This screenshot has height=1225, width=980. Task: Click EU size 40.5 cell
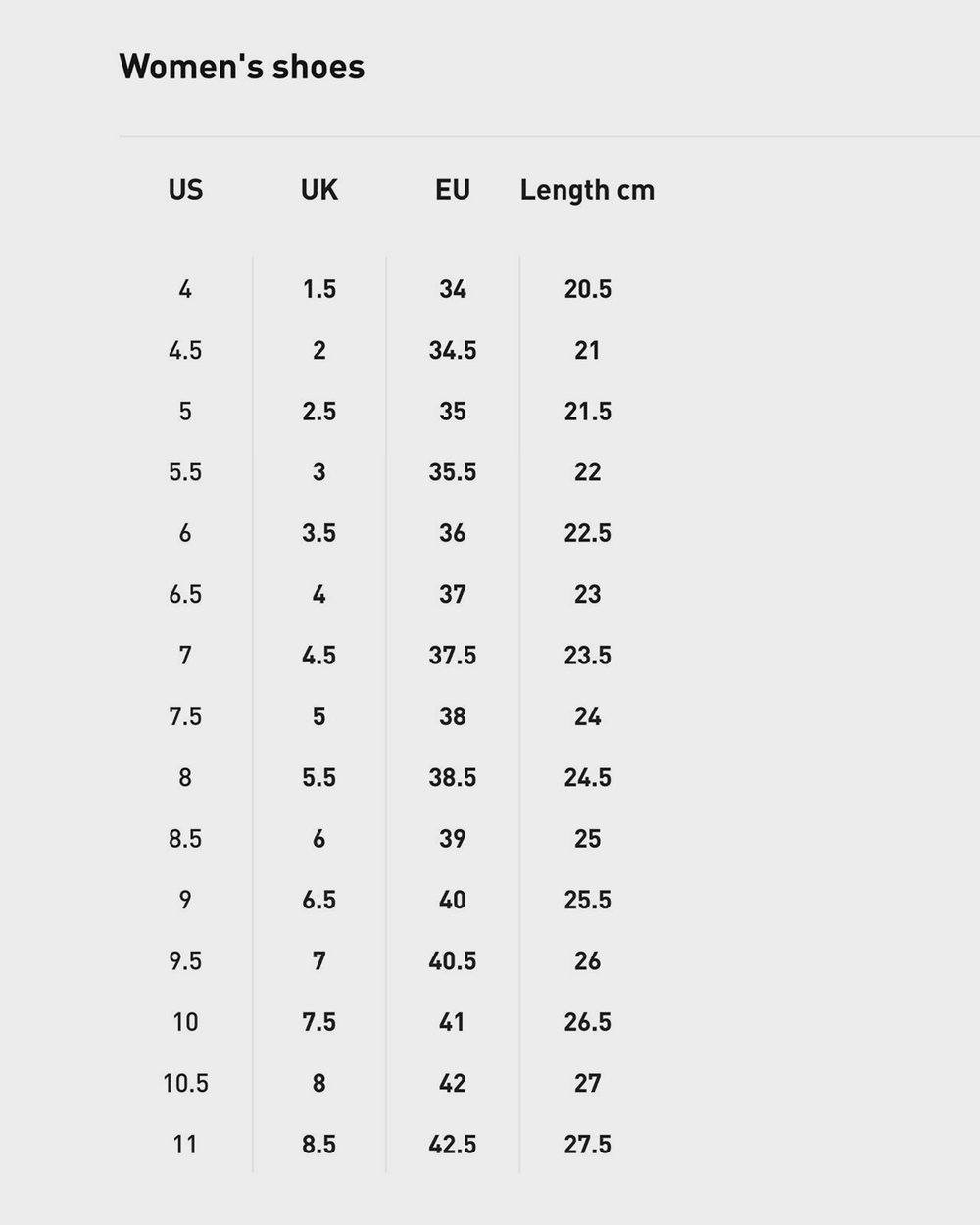[453, 960]
